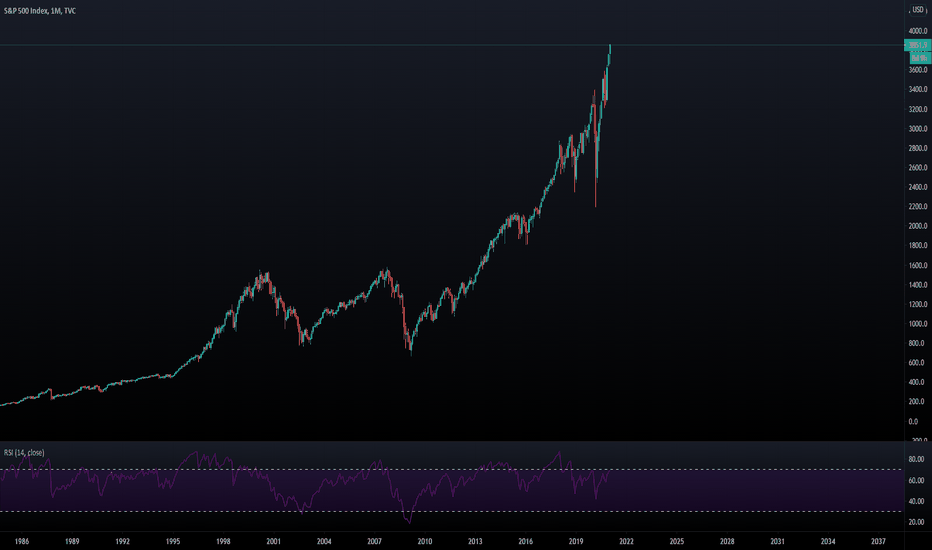Click the 3400.0 price scale label
The height and width of the screenshot is (550, 932).
[918, 89]
